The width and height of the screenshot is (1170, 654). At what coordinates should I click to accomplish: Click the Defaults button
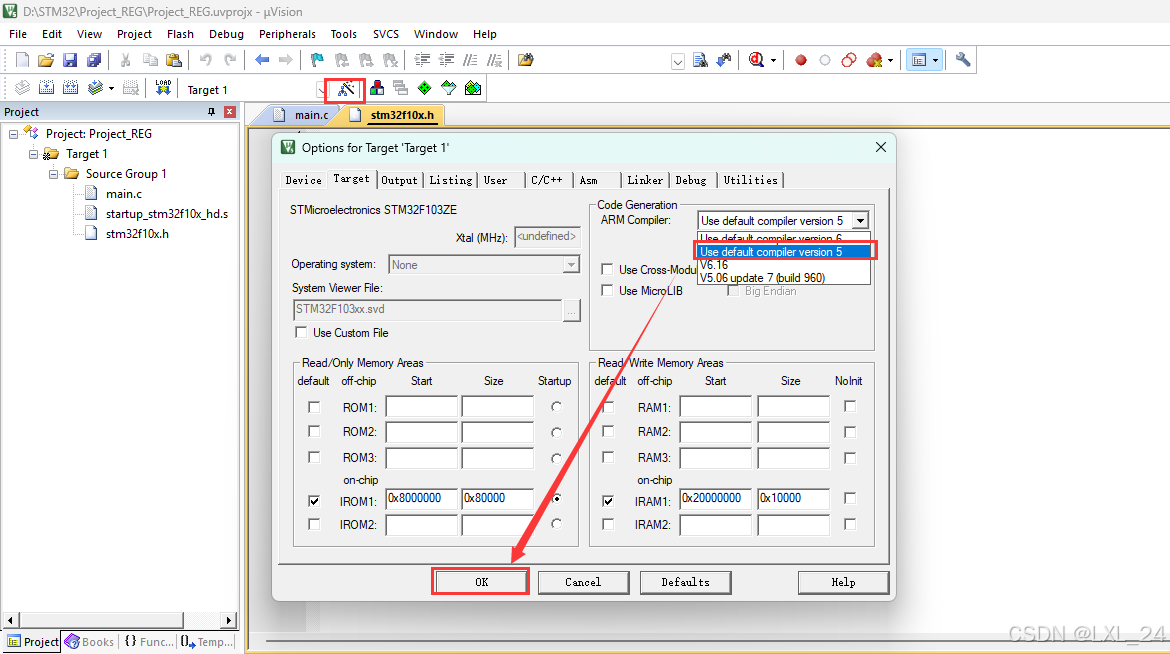pos(685,582)
